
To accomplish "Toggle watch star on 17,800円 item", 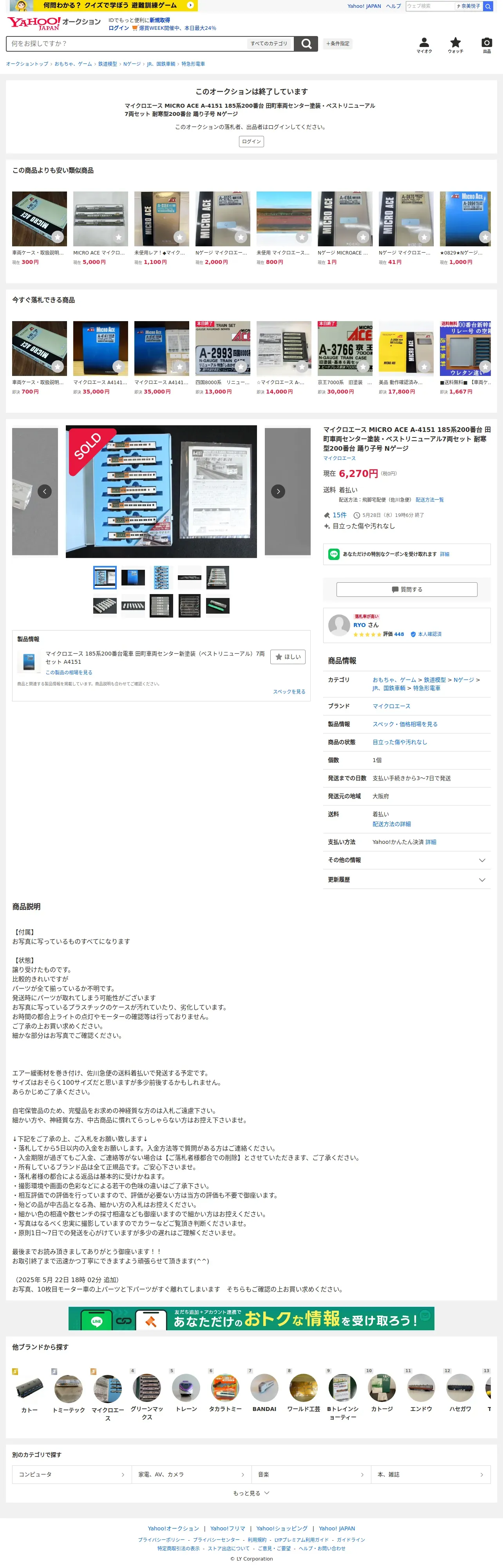I will point(424,367).
